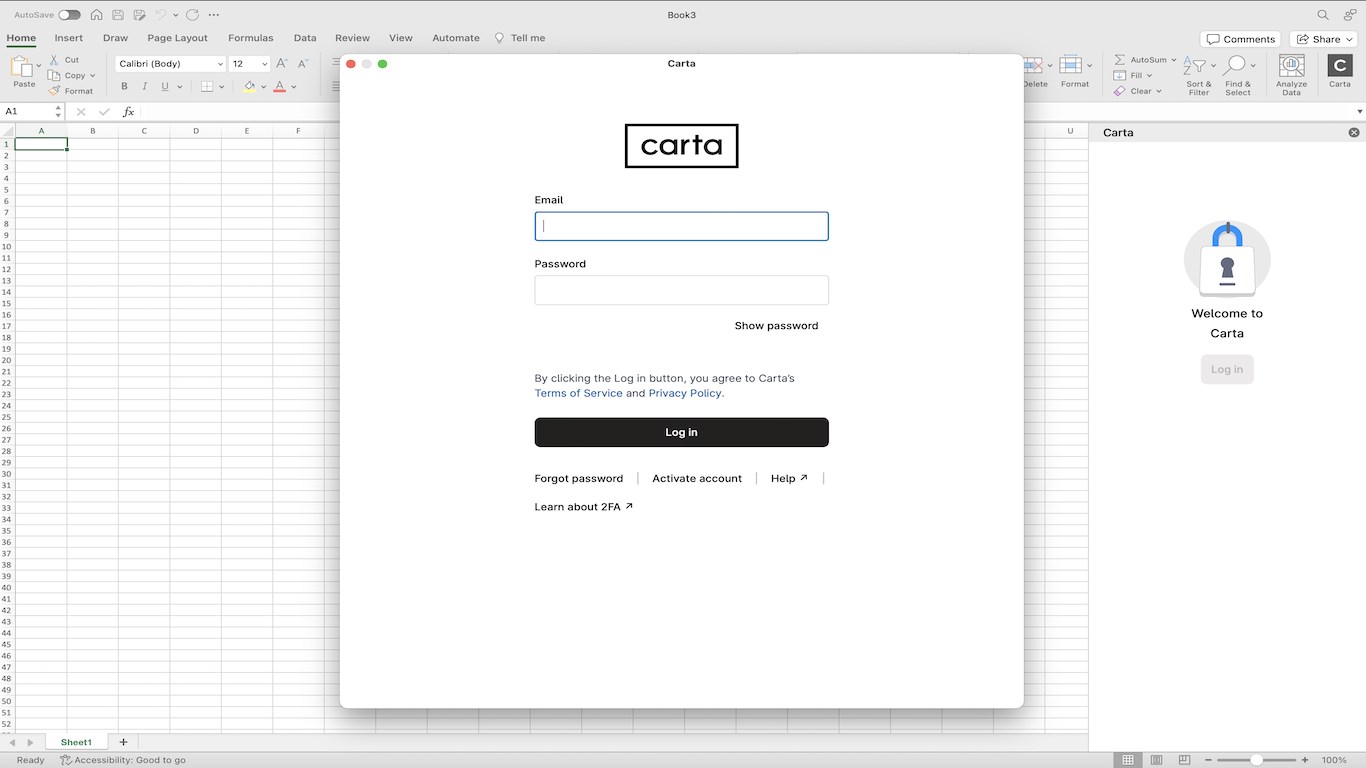The height and width of the screenshot is (768, 1366).
Task: Click the Copy icon in ribbon
Action: tap(54, 75)
